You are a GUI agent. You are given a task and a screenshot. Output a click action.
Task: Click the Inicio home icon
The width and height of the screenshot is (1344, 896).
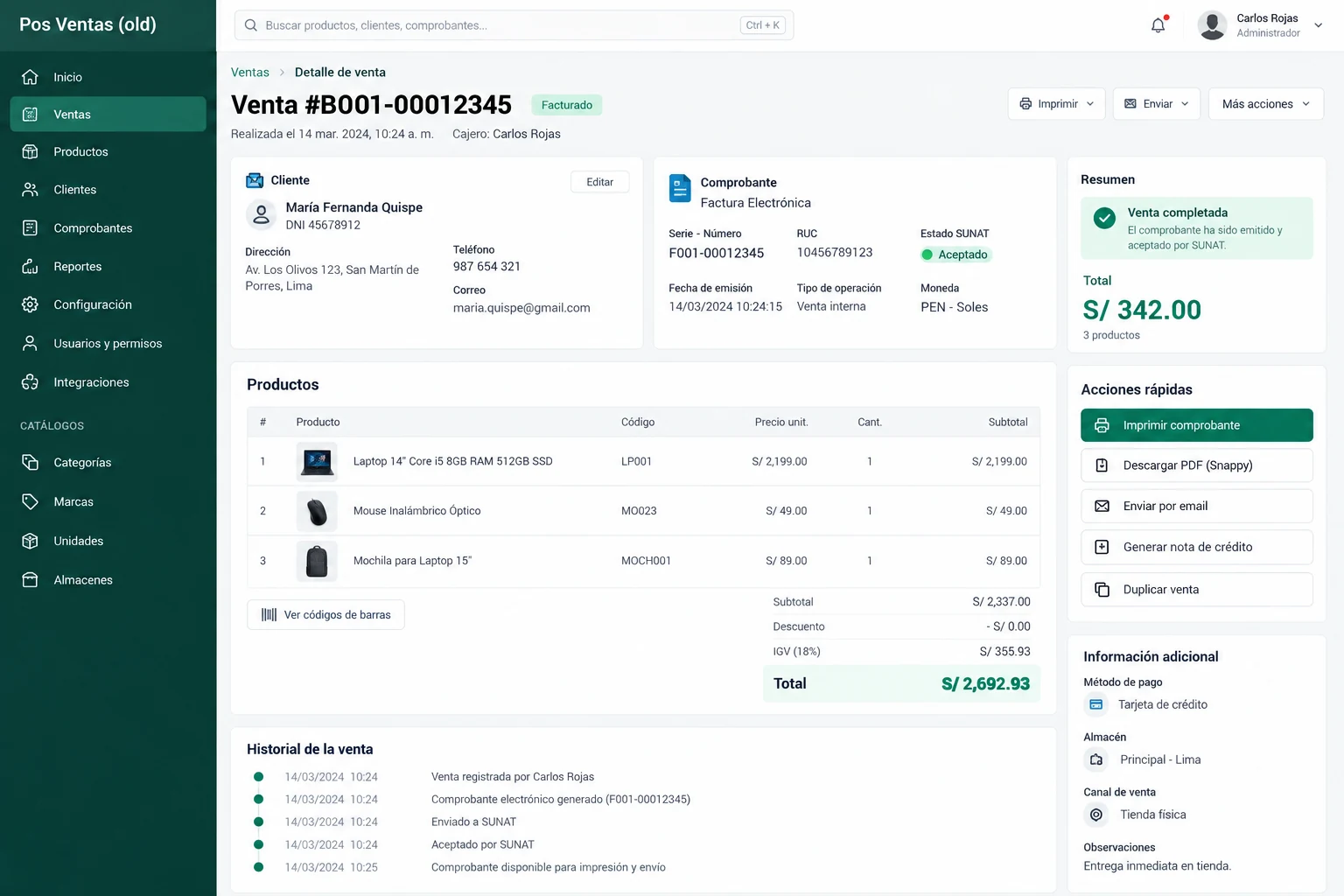pyautogui.click(x=30, y=77)
